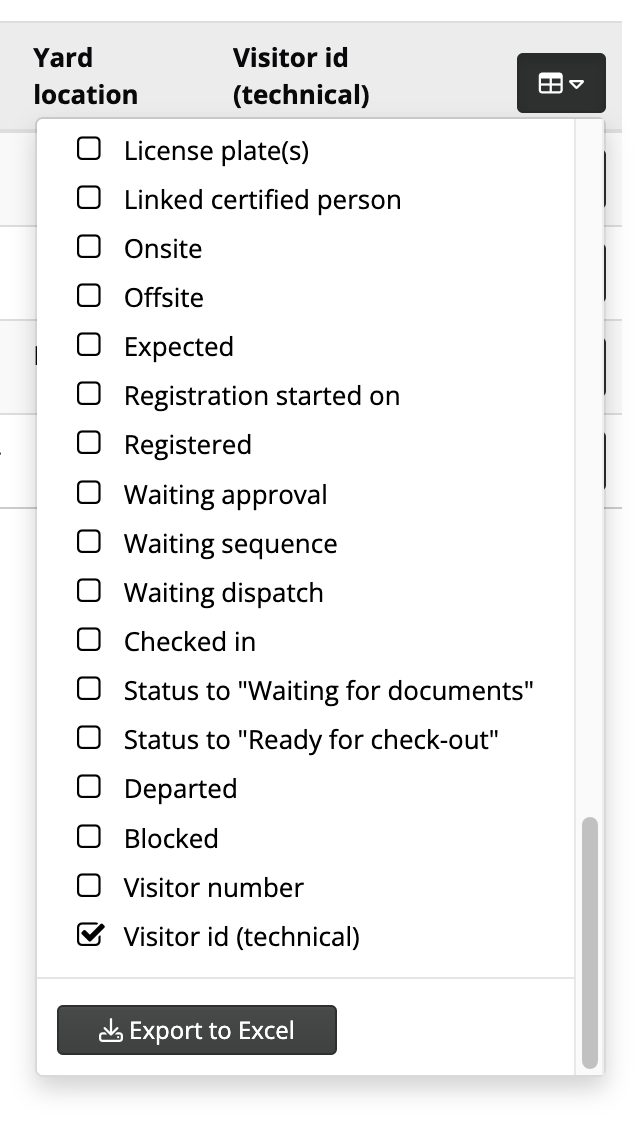Toggle the Offsite column checkbox
This screenshot has width=644, height=1132.
tap(89, 296)
